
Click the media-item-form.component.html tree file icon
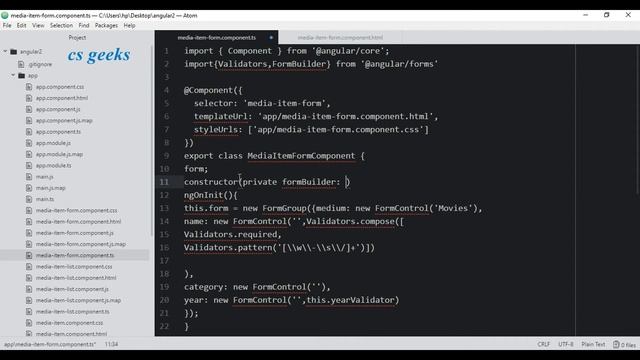(x=29, y=221)
